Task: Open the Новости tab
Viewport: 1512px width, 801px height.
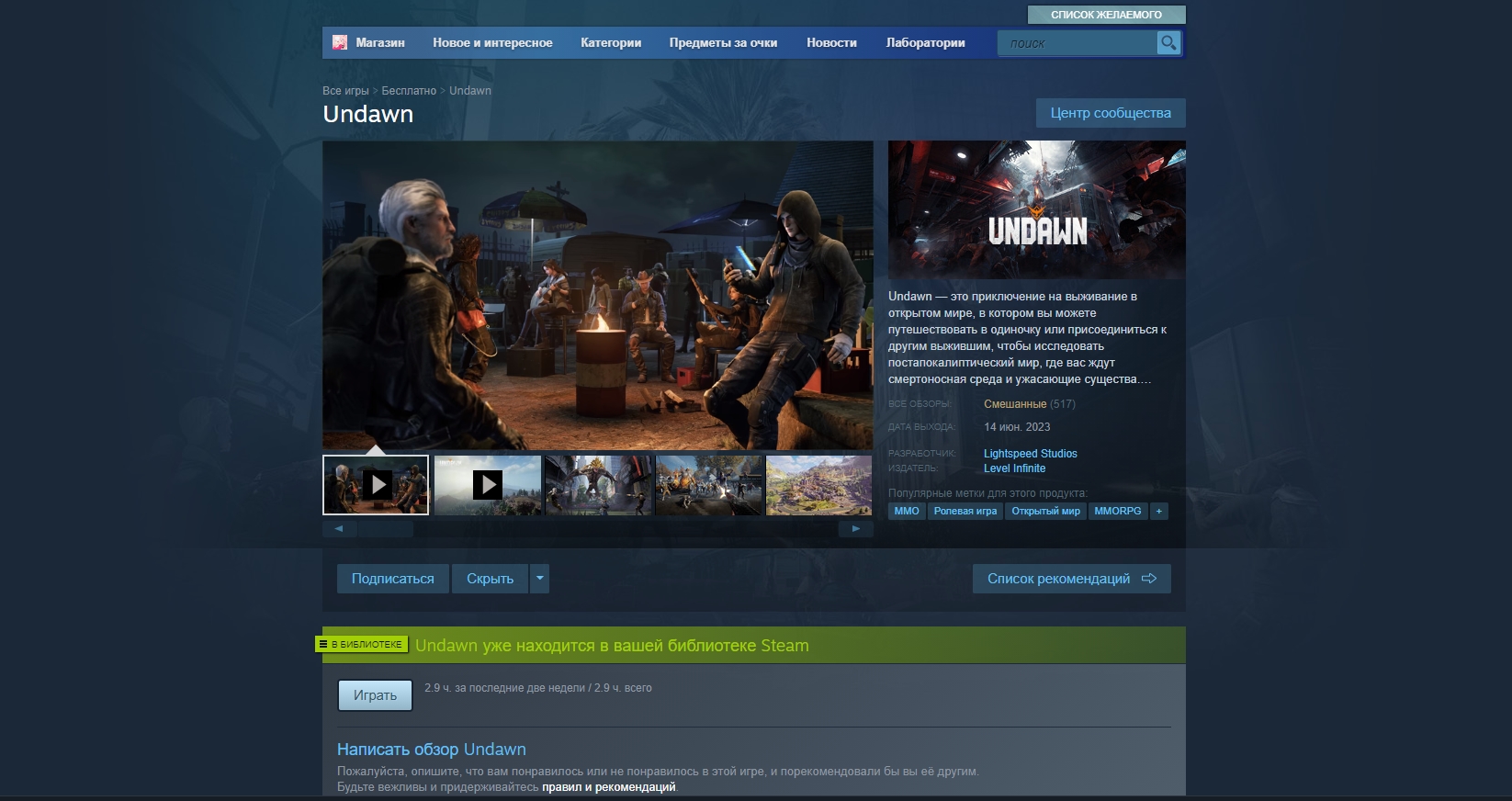Action: click(x=831, y=42)
